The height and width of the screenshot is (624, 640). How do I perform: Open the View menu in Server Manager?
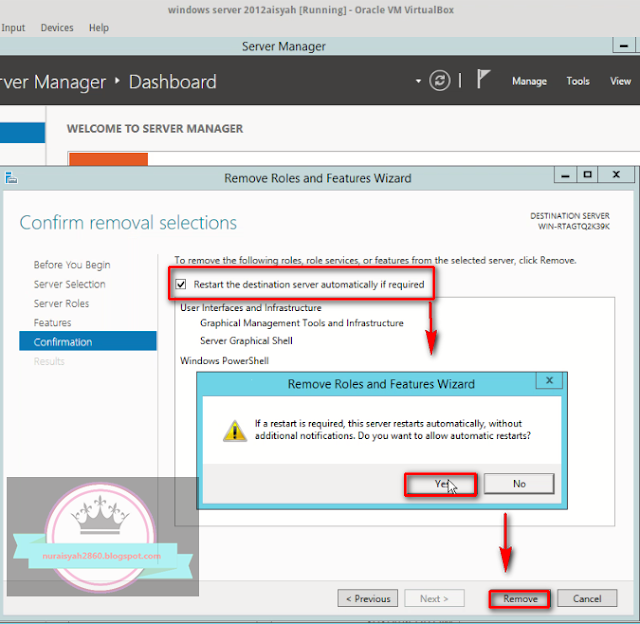tap(620, 81)
